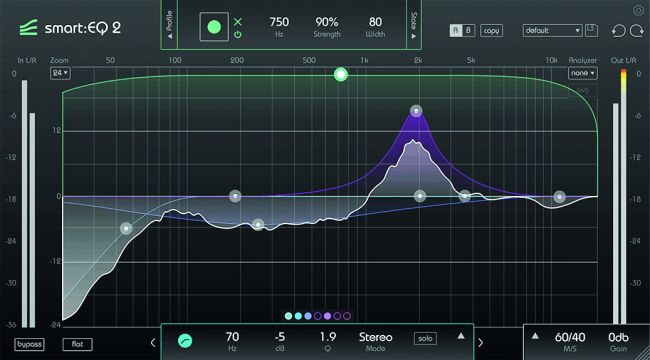Screen dimensions: 650x360
Task: Select the purple peak node near 2k
Action: pyautogui.click(x=416, y=111)
